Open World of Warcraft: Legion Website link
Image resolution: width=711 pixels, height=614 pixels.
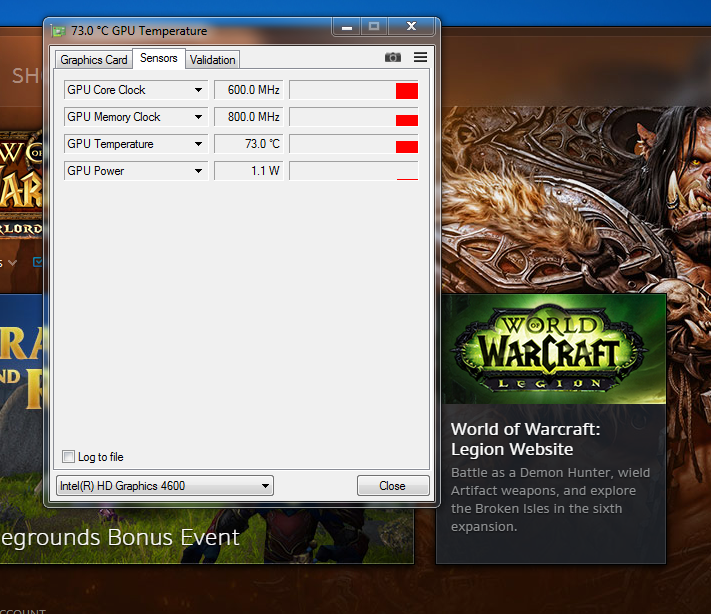526,439
